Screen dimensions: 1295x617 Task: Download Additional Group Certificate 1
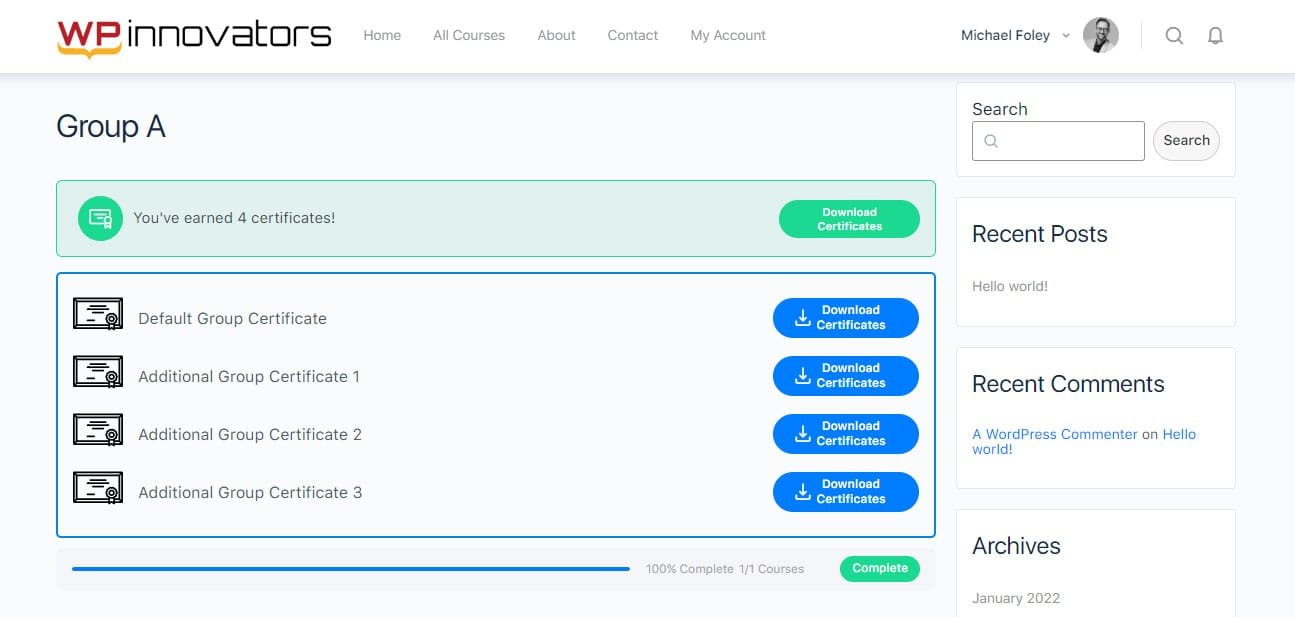click(846, 376)
